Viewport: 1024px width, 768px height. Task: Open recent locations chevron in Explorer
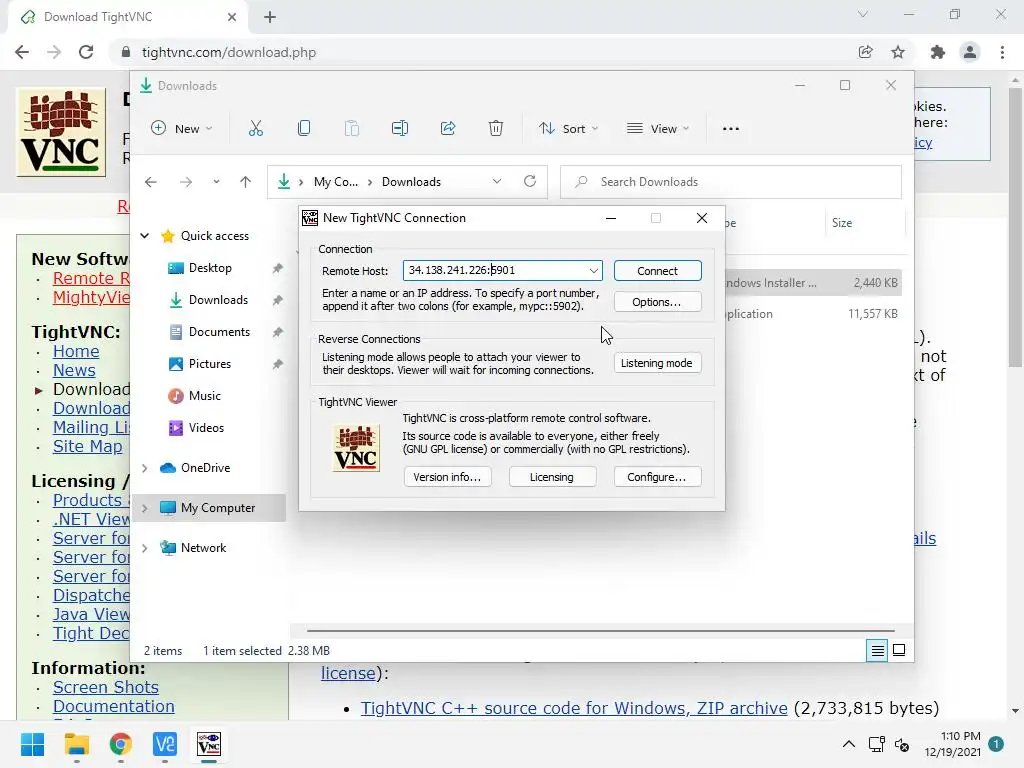pyautogui.click(x=216, y=182)
